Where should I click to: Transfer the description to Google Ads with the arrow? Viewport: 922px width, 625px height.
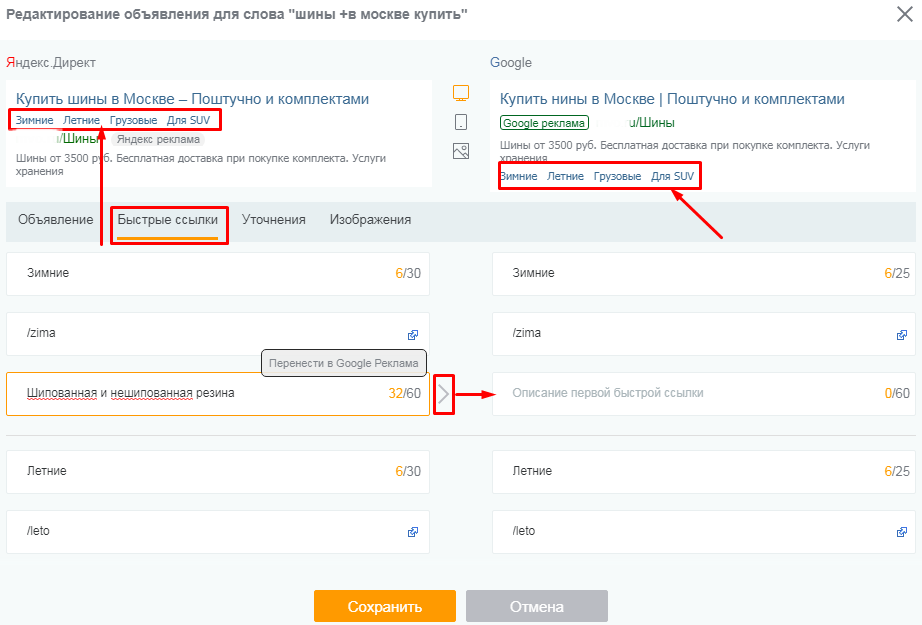[443, 394]
